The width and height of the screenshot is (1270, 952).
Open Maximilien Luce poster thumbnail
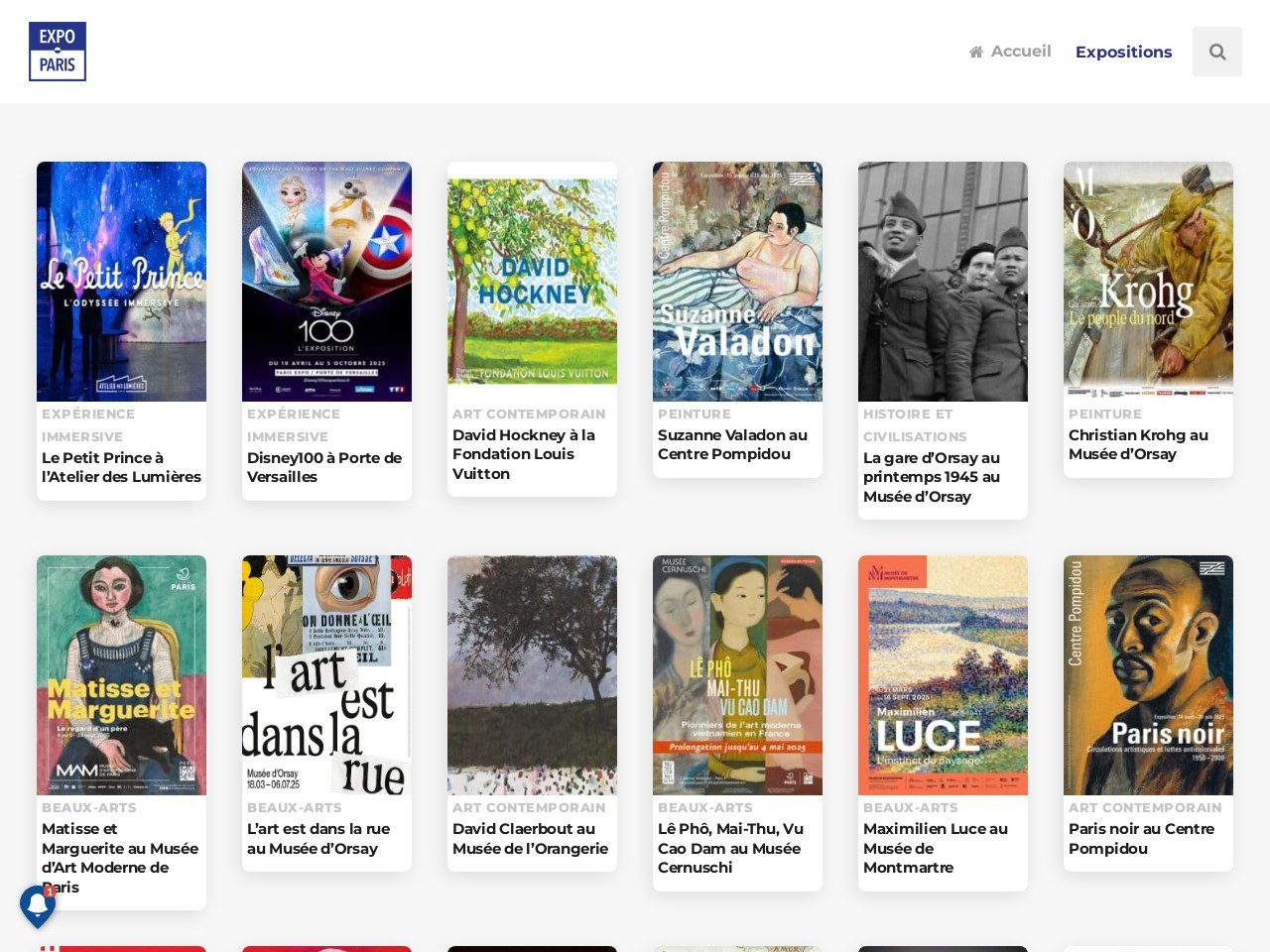click(x=943, y=675)
